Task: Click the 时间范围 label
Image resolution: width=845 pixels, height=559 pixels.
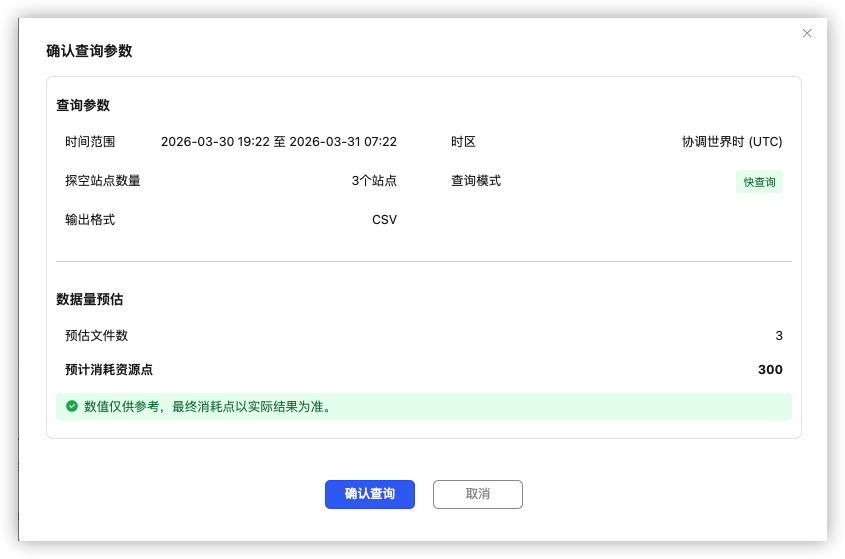Action: click(90, 142)
